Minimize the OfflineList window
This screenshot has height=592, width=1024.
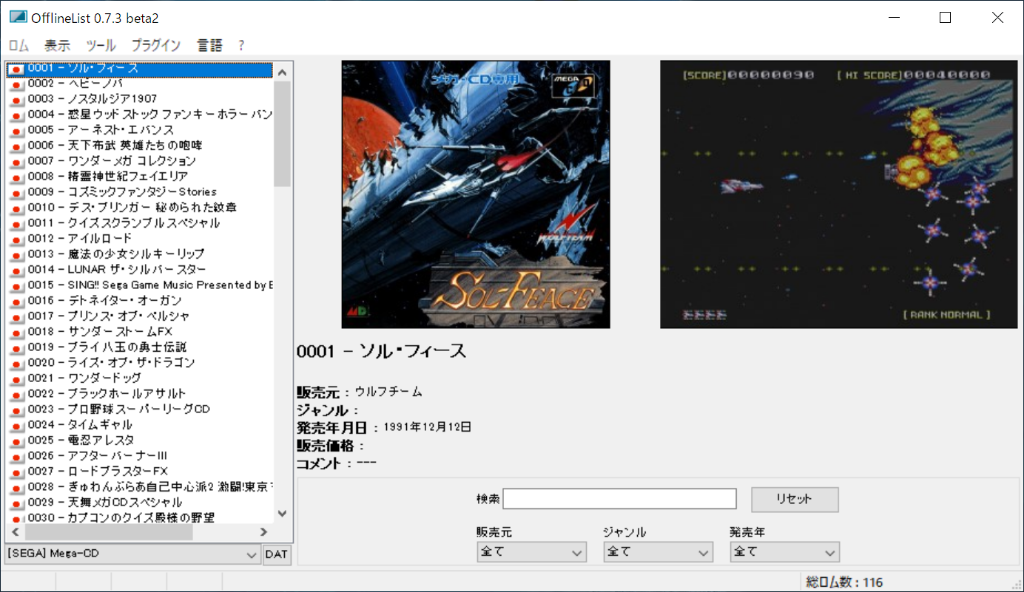point(894,18)
